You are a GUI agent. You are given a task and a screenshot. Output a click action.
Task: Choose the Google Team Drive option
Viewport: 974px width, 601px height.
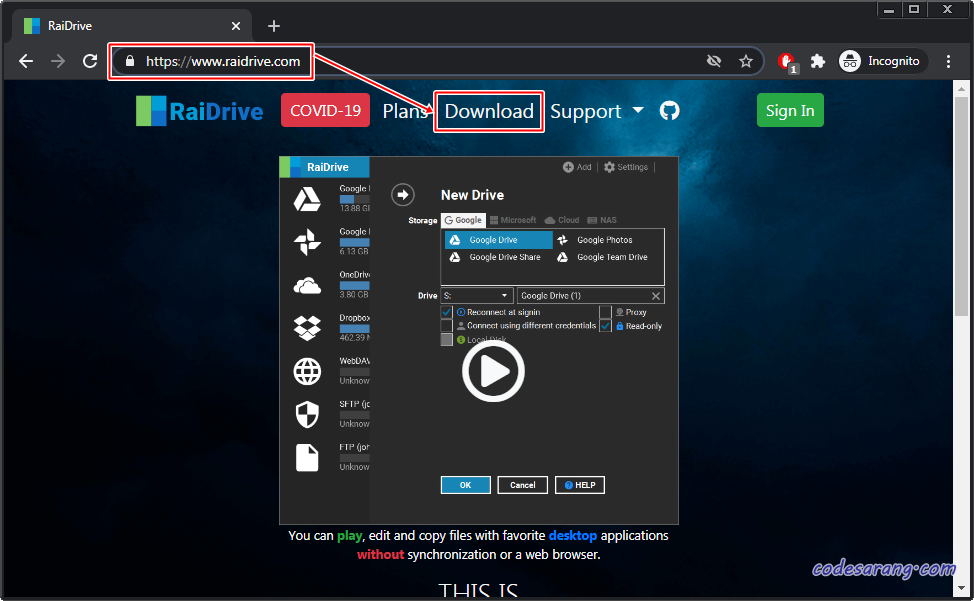click(x=603, y=257)
